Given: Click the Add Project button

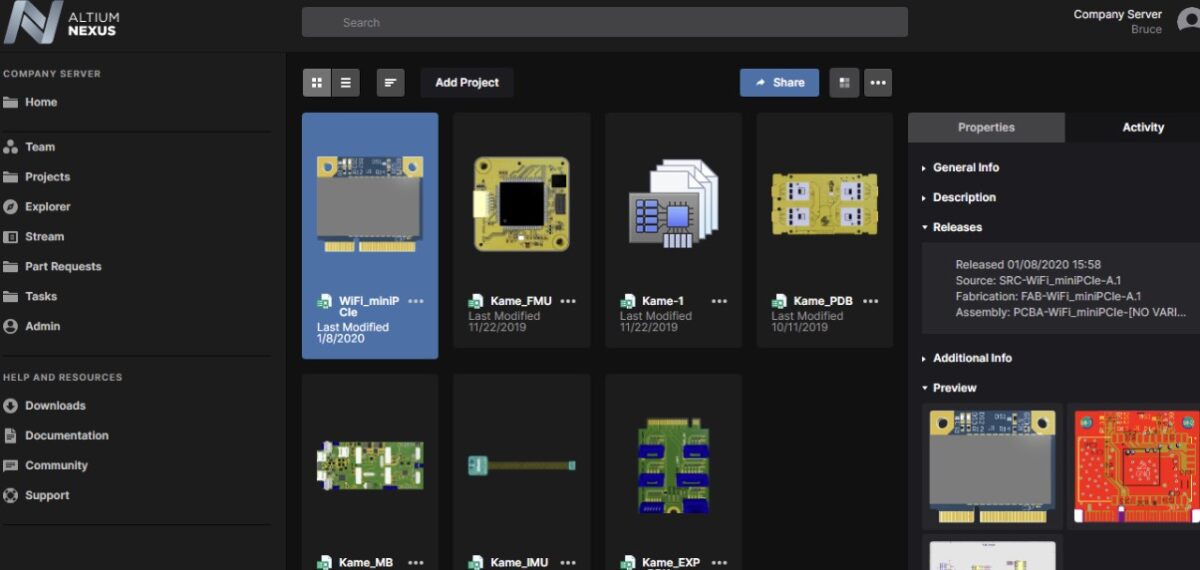Looking at the screenshot, I should (467, 83).
